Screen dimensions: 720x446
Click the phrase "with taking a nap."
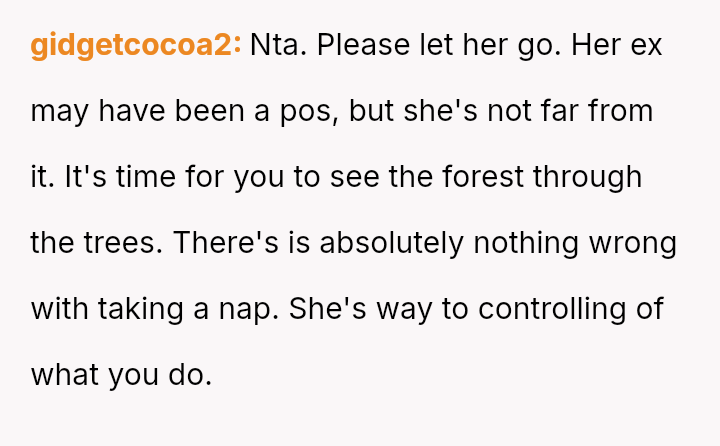tap(155, 310)
